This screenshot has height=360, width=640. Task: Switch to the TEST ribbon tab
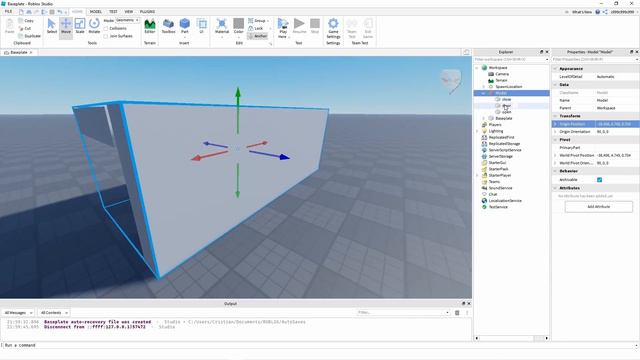(113, 12)
